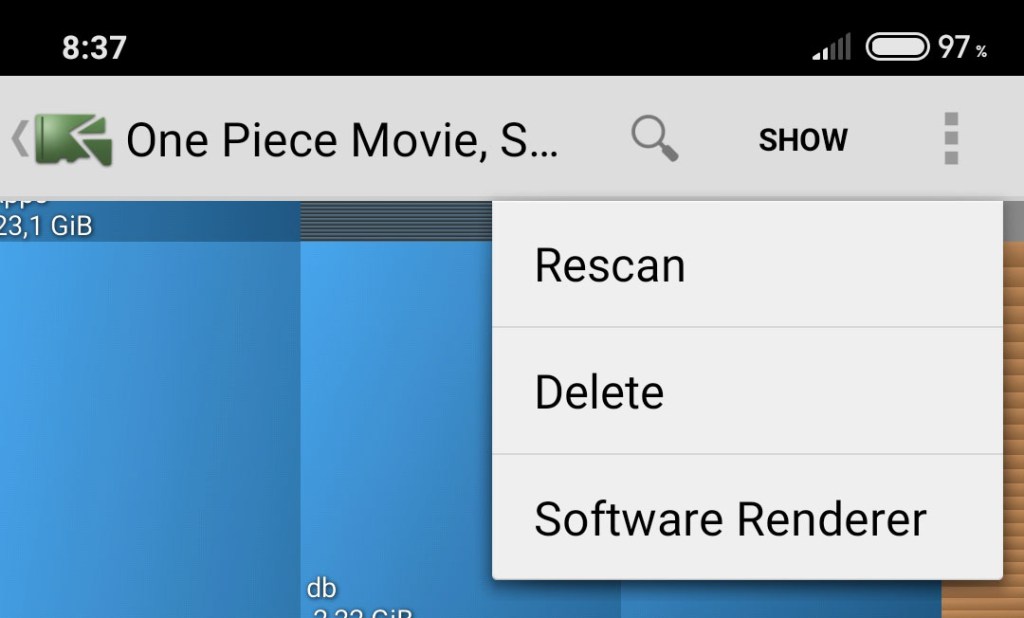Viewport: 1024px width, 618px height.
Task: Tap the One Piece Movie title text
Action: tap(342, 140)
